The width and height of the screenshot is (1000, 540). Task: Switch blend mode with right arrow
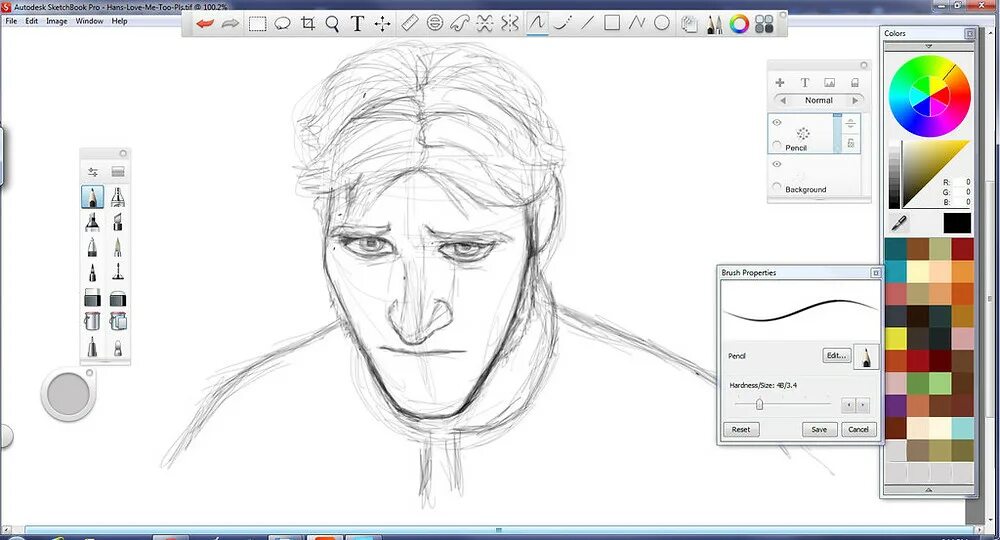(855, 100)
